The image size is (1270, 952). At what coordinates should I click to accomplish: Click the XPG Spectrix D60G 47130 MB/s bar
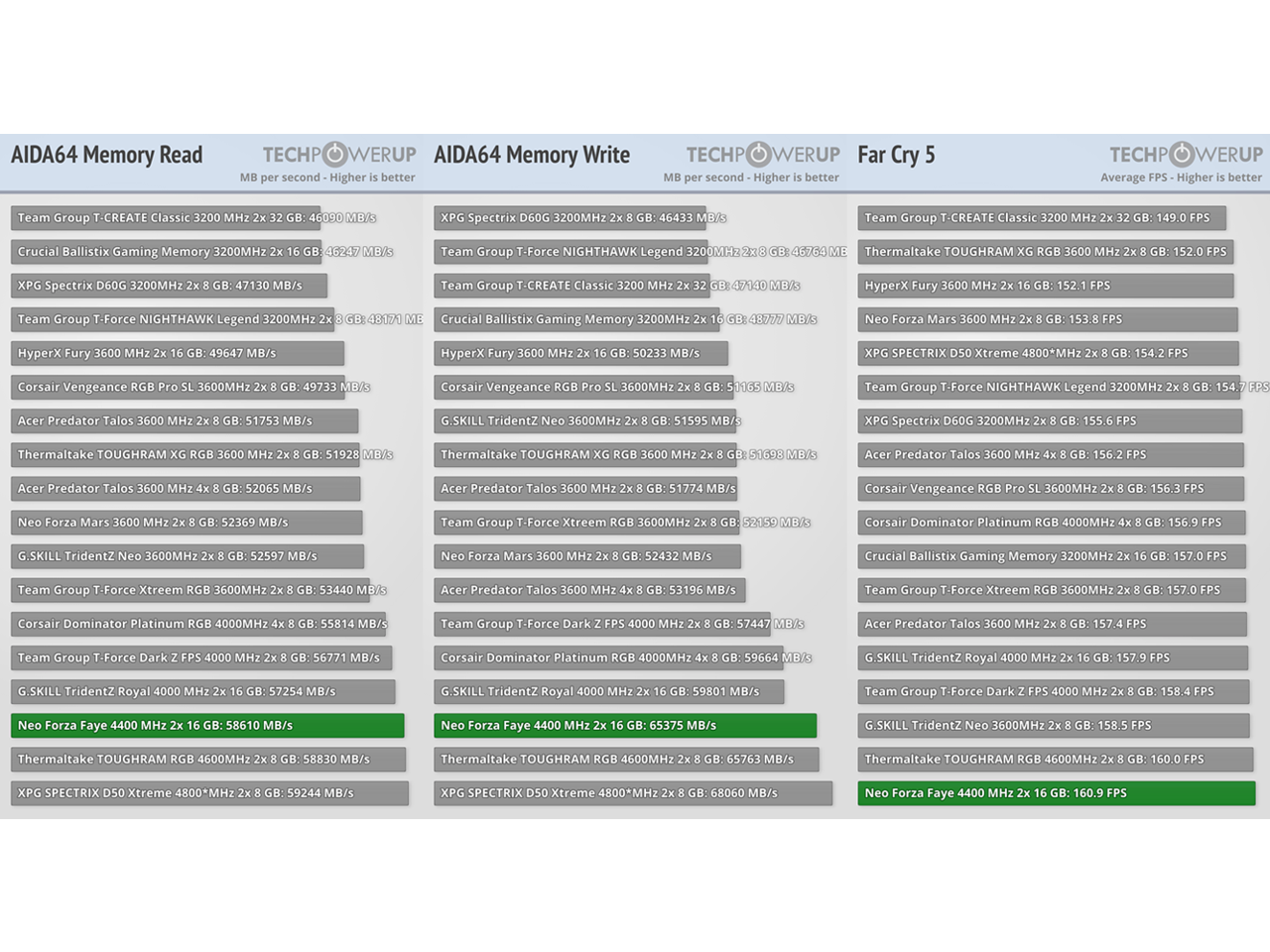[x=169, y=286]
